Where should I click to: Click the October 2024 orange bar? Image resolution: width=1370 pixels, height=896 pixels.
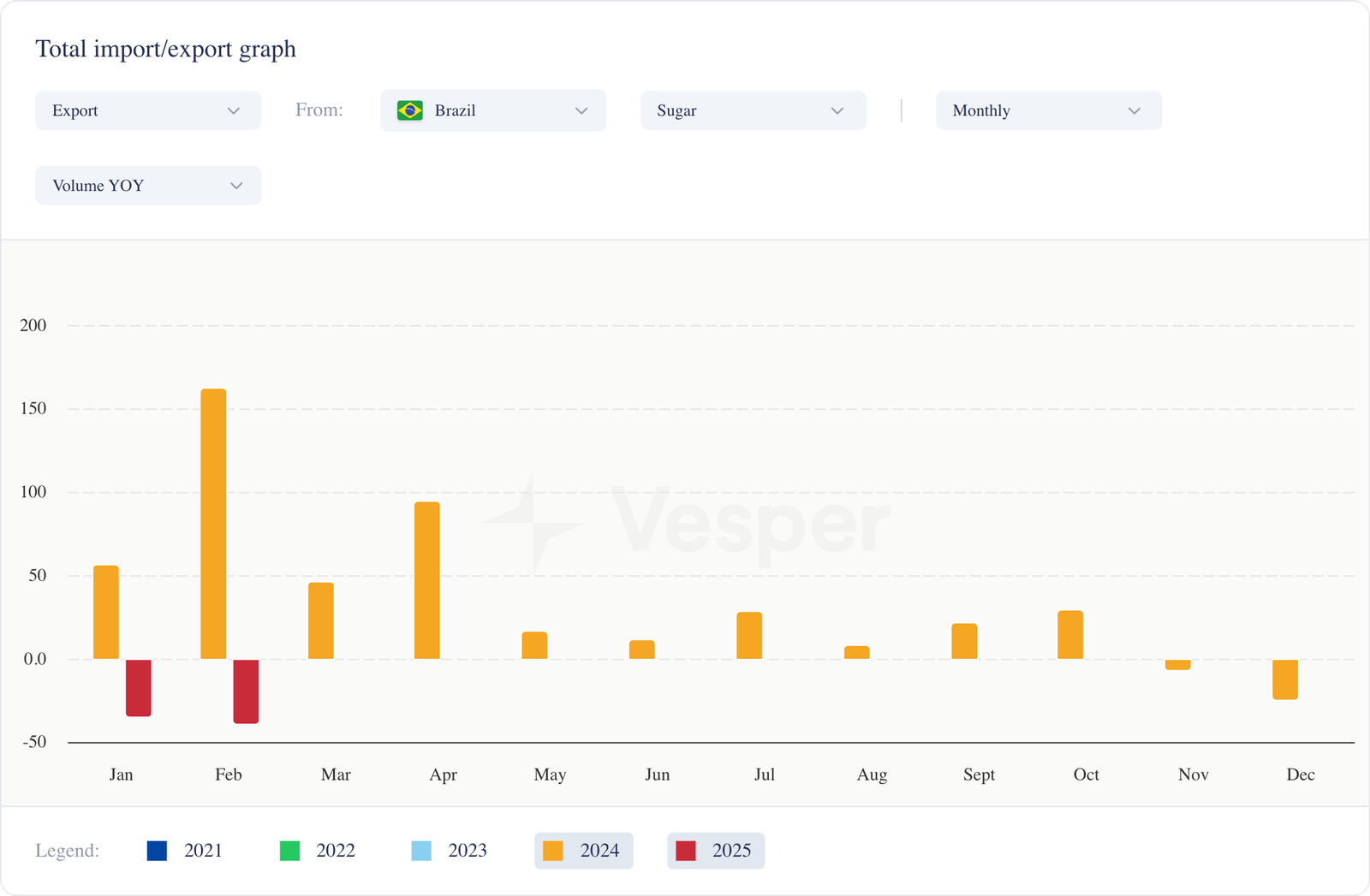(x=1070, y=635)
